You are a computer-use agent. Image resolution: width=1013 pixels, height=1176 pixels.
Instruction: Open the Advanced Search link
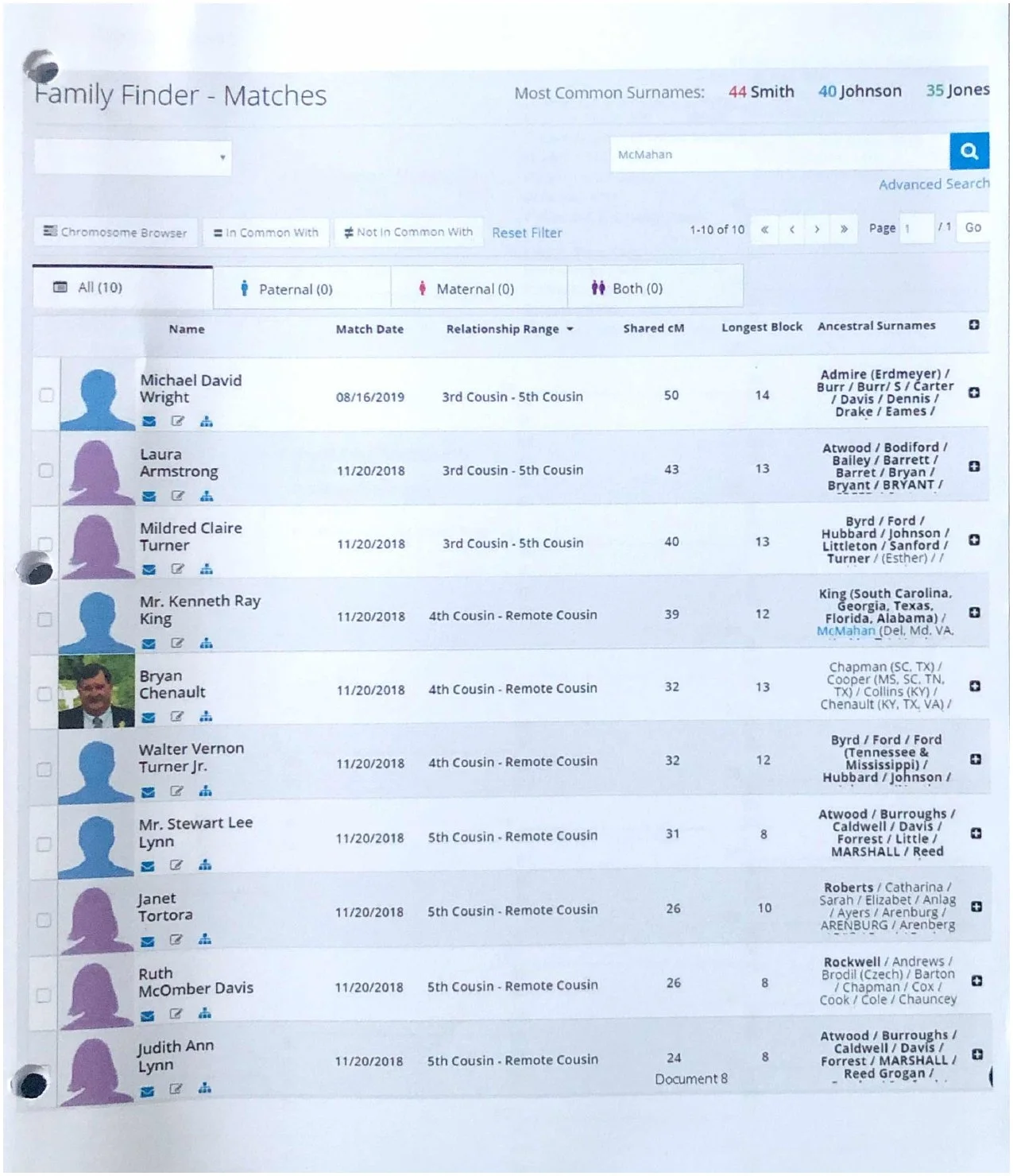click(x=934, y=184)
